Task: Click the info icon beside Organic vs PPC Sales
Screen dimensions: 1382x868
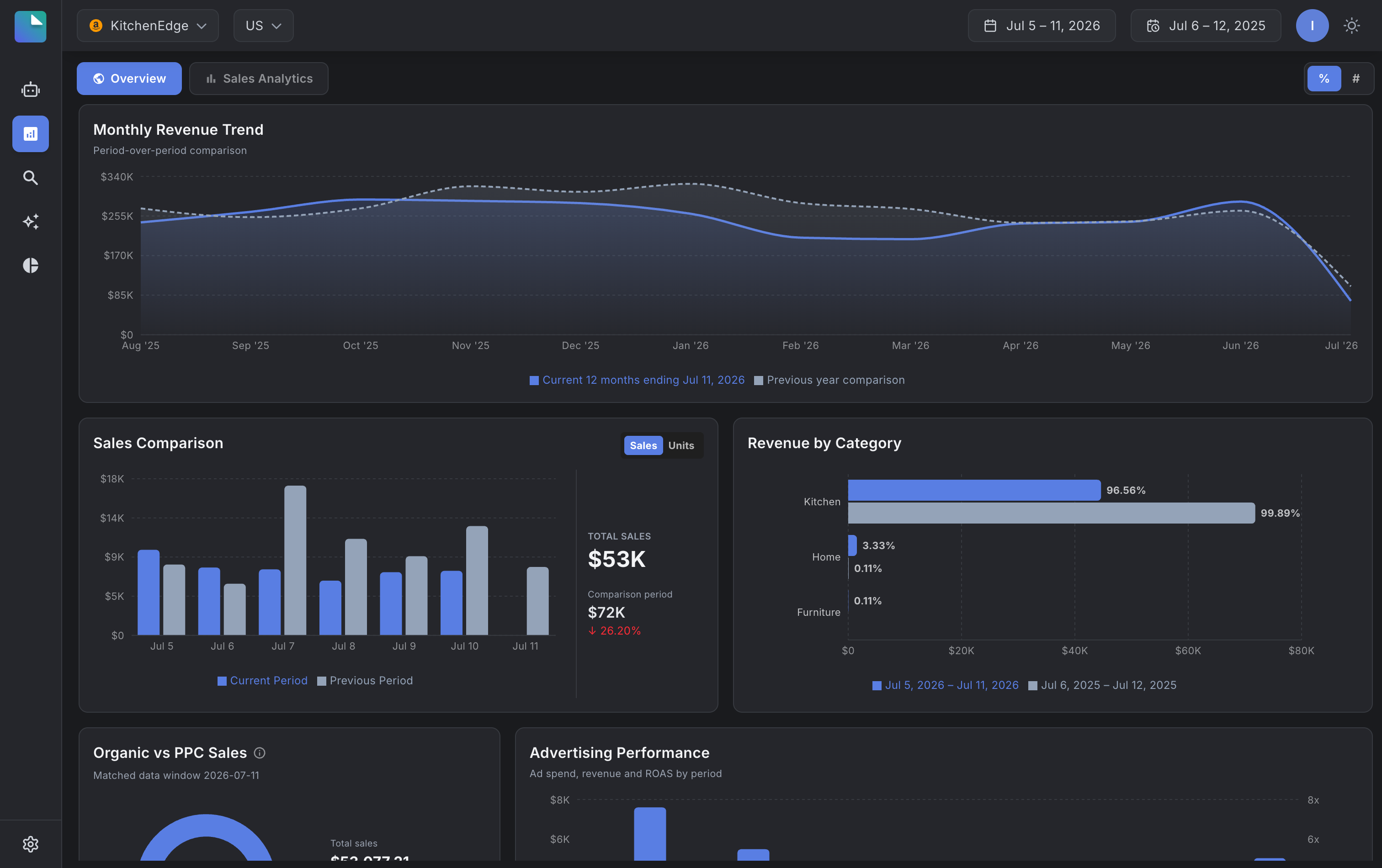Action: 260,753
